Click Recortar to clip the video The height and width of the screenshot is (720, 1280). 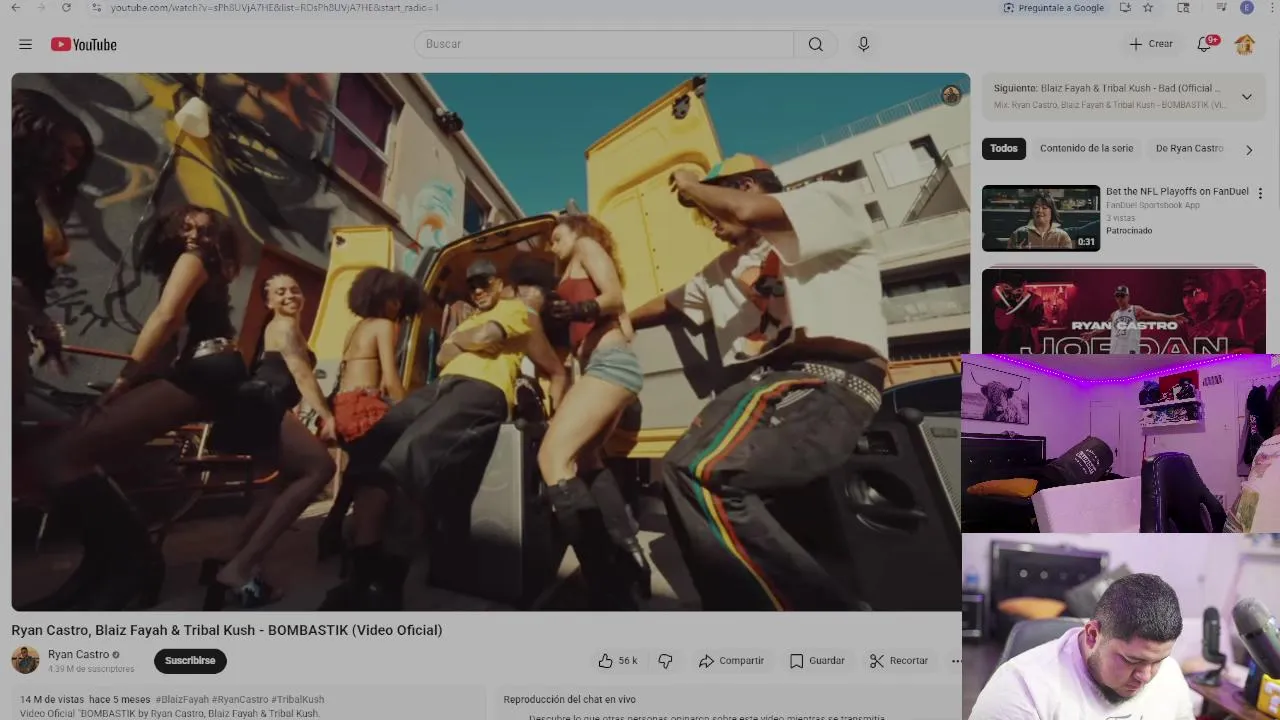point(899,660)
